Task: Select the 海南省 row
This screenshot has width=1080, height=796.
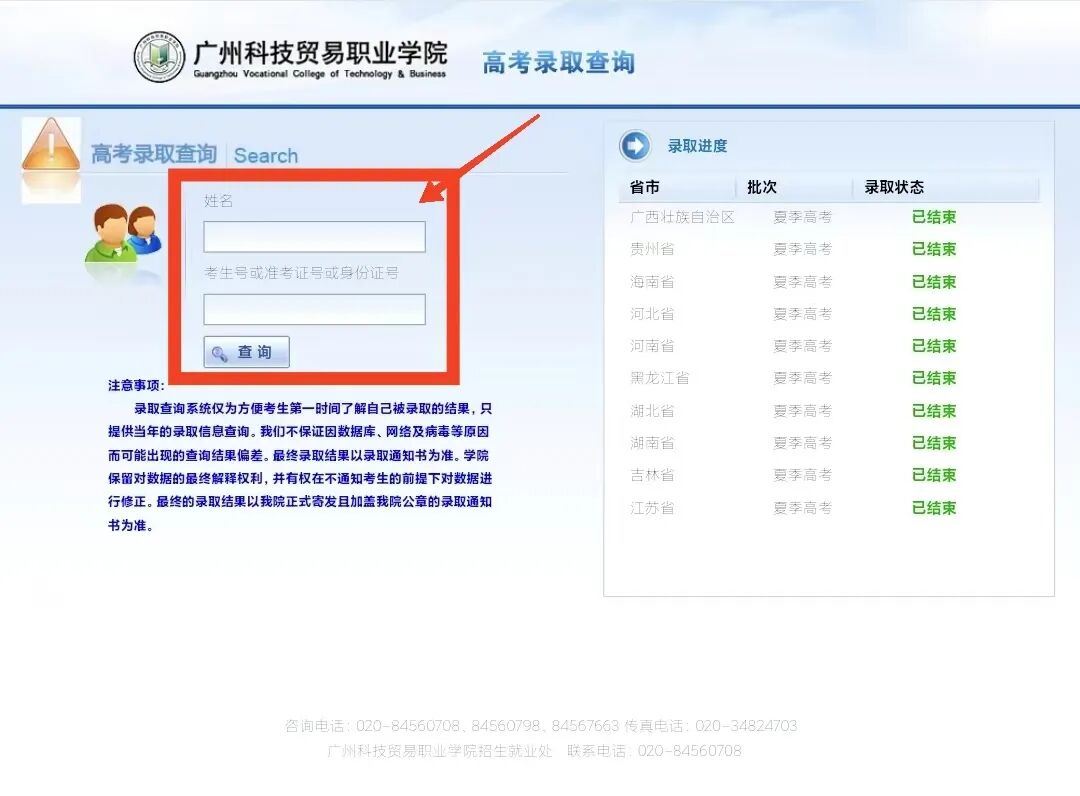Action: click(x=829, y=282)
